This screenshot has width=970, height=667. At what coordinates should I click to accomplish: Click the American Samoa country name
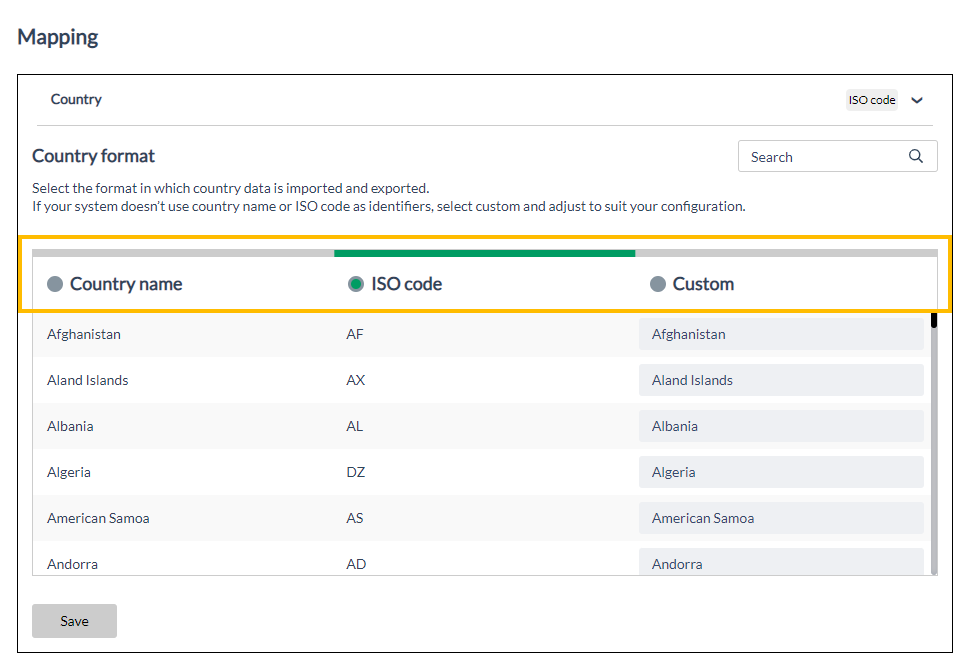coord(98,518)
